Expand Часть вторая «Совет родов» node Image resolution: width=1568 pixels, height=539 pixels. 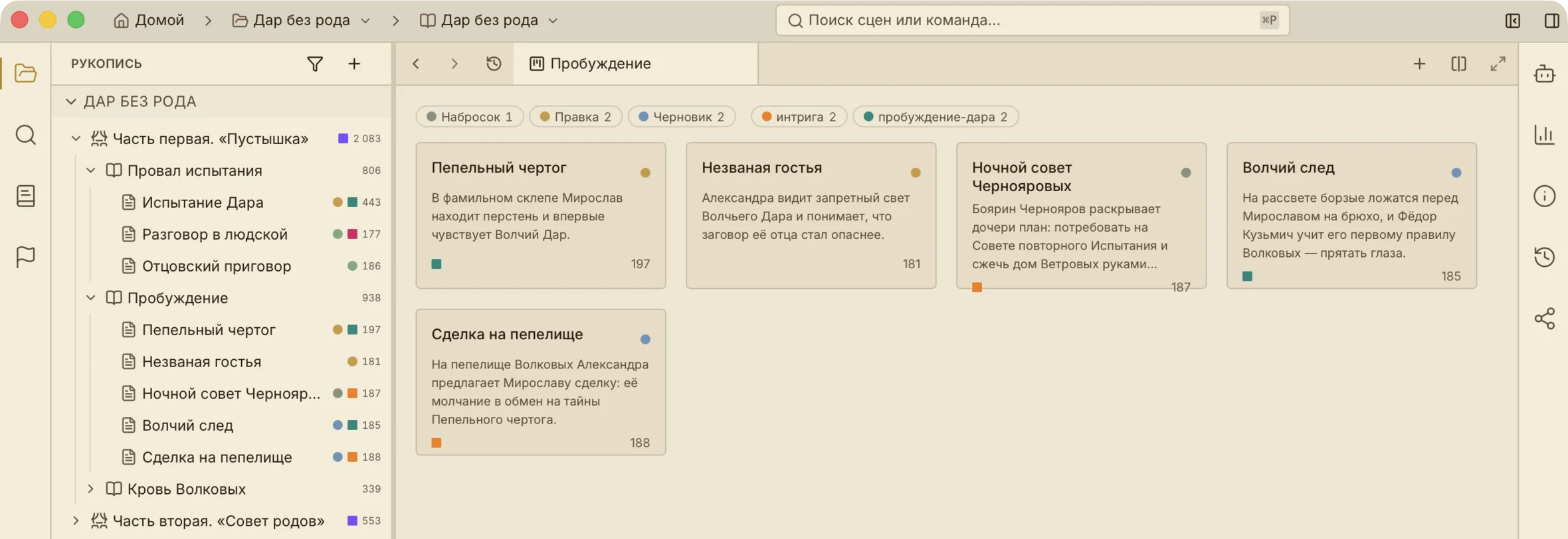(x=76, y=521)
